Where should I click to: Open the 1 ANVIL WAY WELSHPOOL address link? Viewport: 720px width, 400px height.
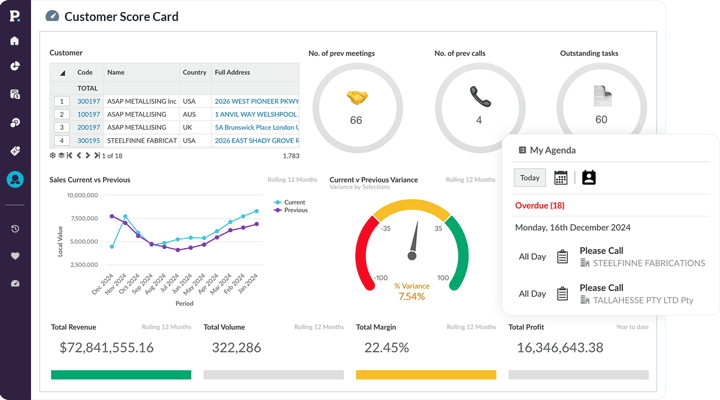(256, 114)
